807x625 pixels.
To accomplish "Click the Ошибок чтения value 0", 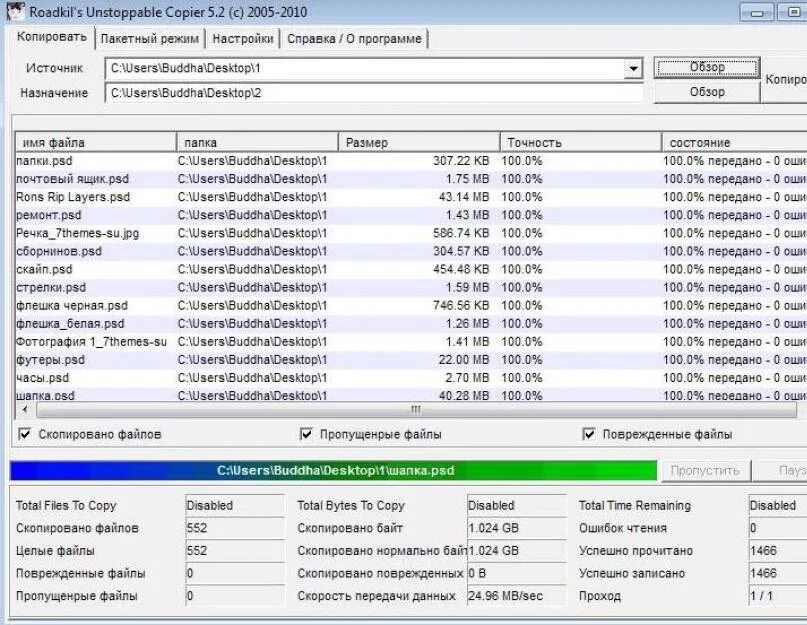I will (778, 528).
